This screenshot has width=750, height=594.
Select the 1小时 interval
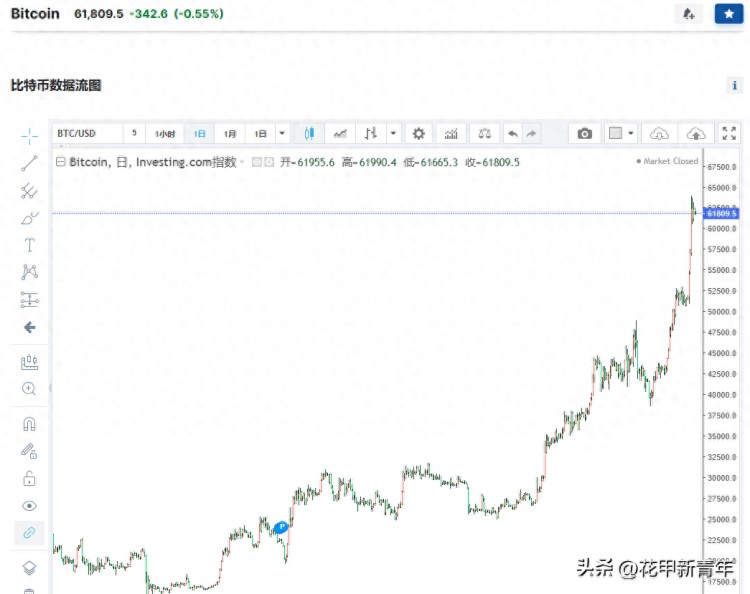[x=165, y=133]
